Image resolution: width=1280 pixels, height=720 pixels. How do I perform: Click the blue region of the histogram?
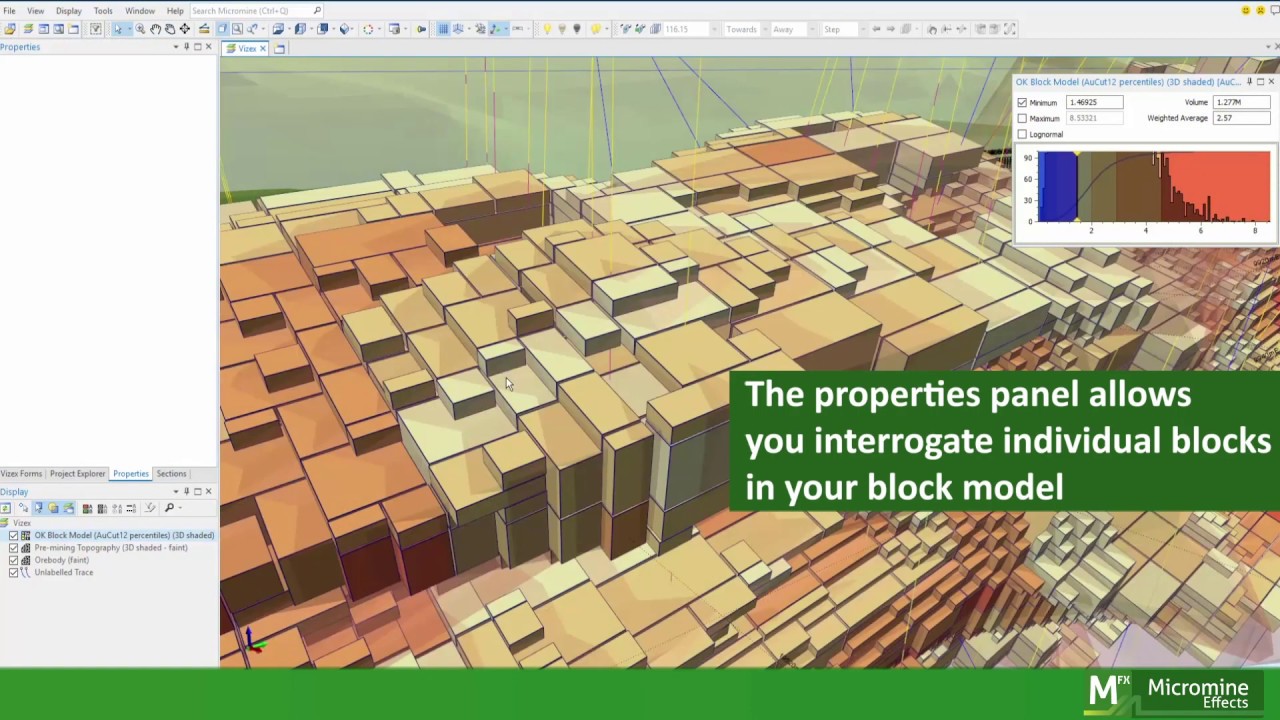(1057, 187)
